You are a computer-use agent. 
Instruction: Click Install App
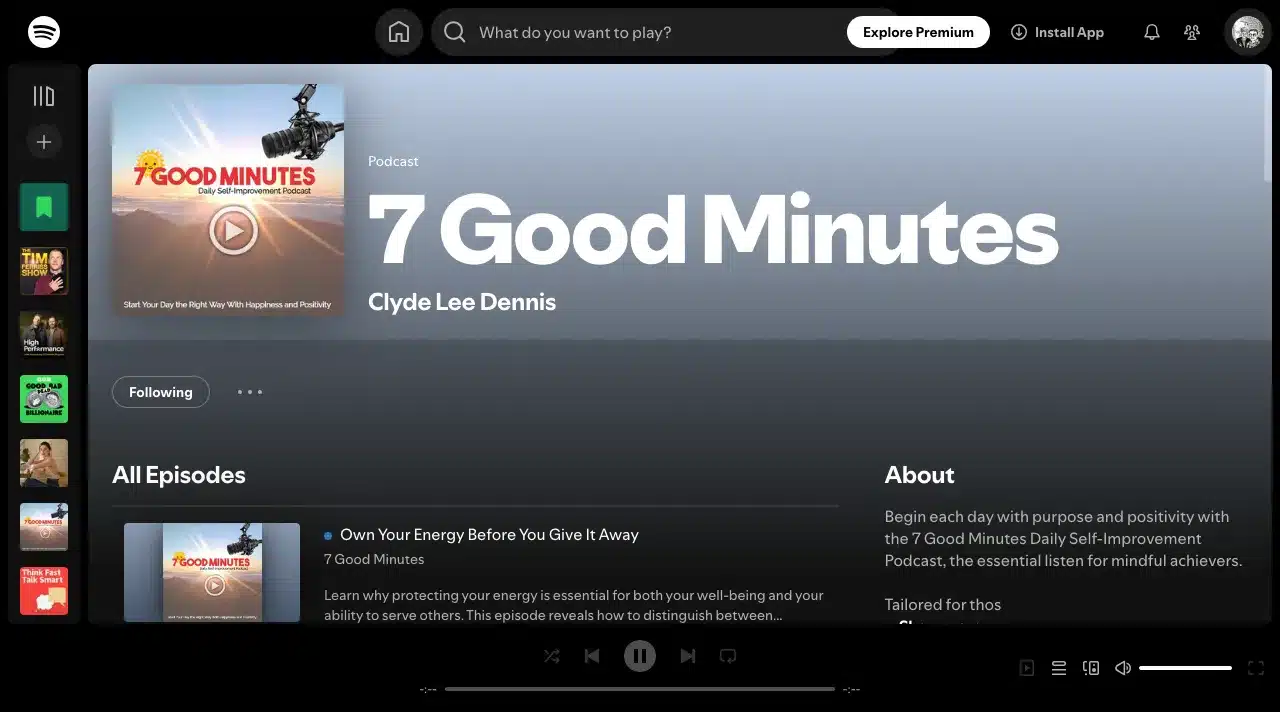click(1057, 31)
